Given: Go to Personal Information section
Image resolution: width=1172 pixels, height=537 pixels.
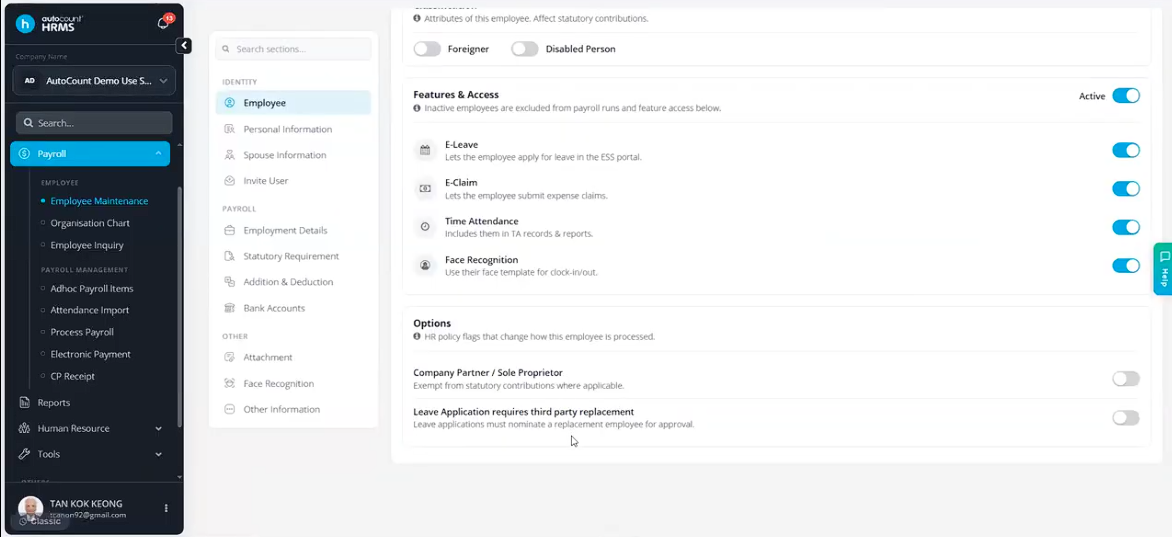Looking at the screenshot, I should click(x=293, y=129).
